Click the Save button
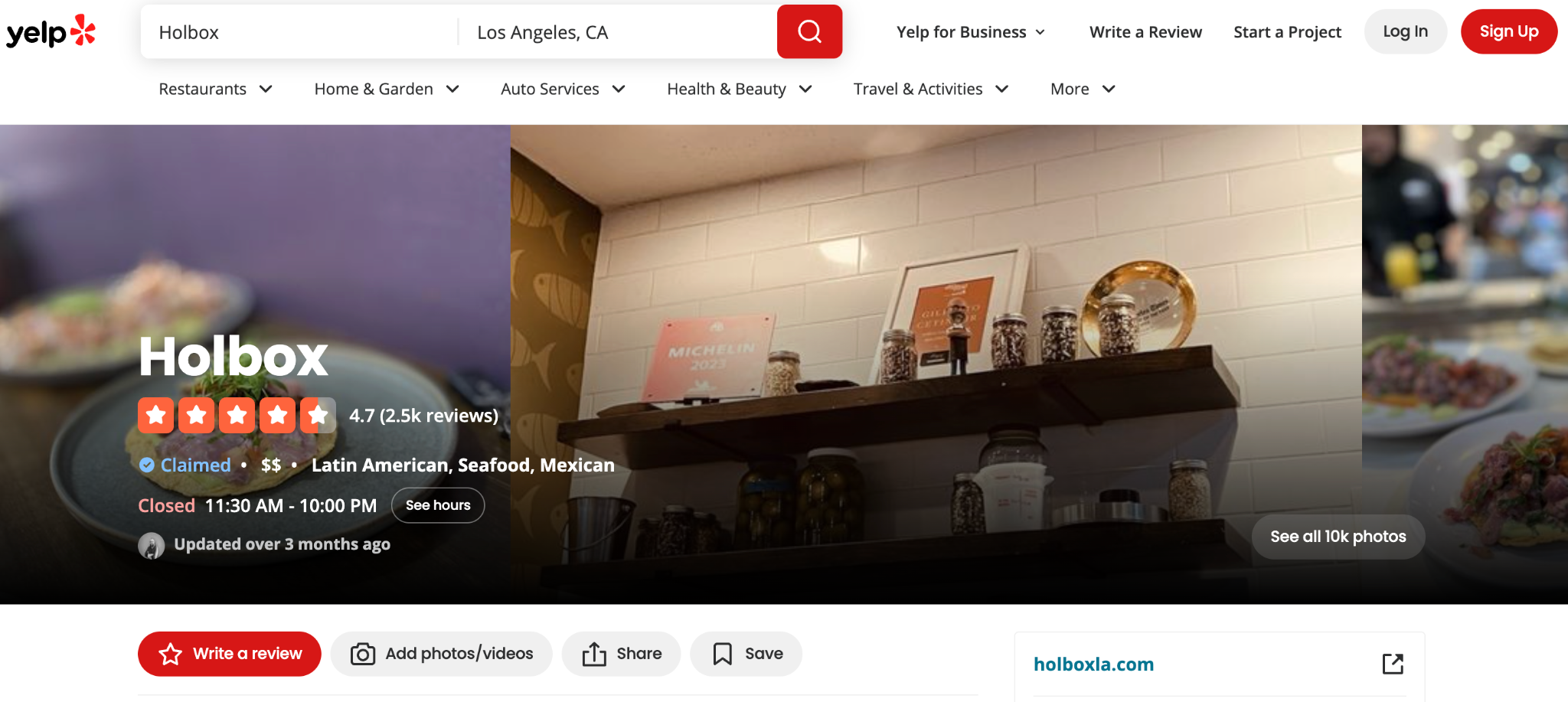 [746, 654]
